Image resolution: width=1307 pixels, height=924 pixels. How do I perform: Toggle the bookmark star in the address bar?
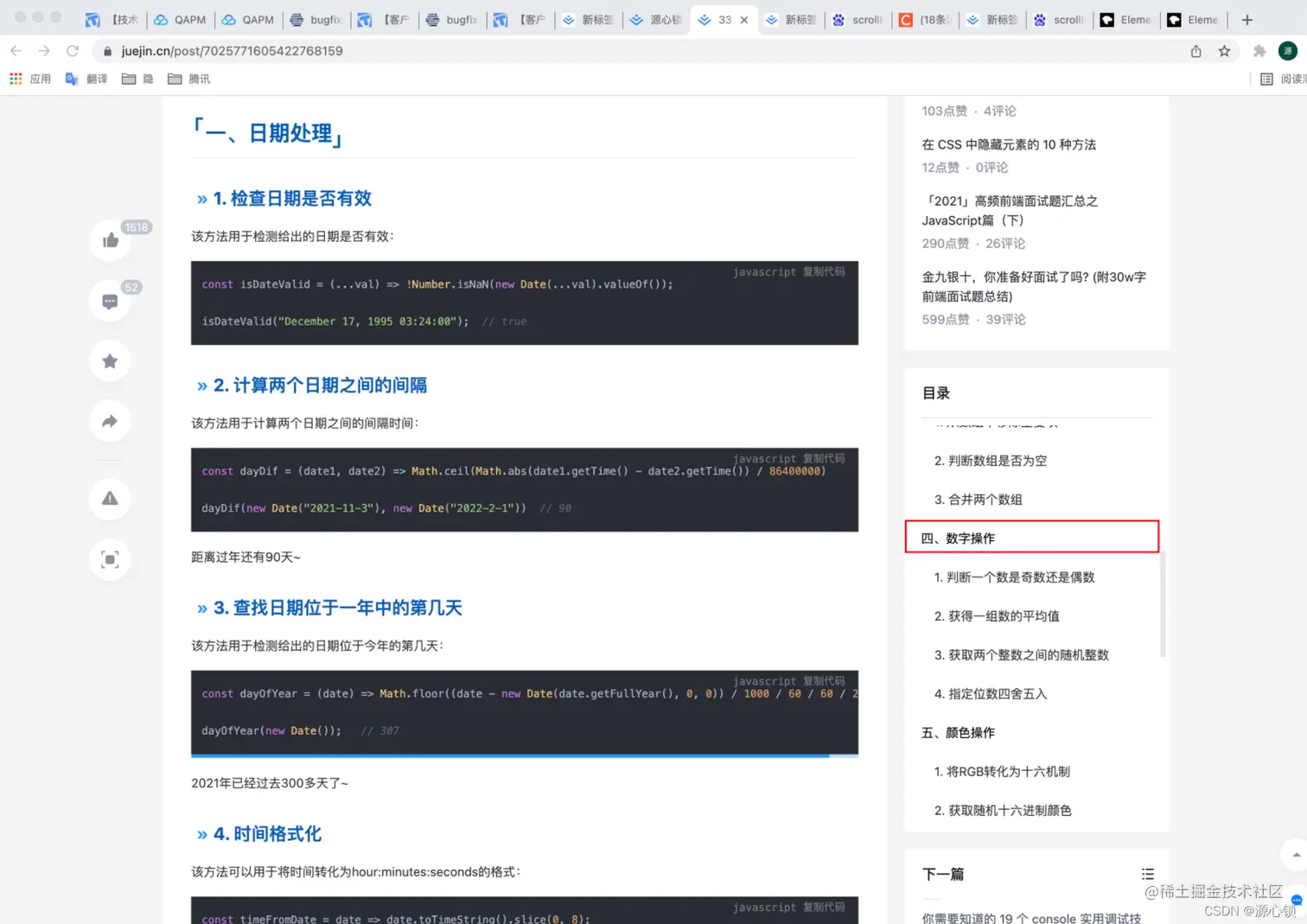pos(1225,51)
